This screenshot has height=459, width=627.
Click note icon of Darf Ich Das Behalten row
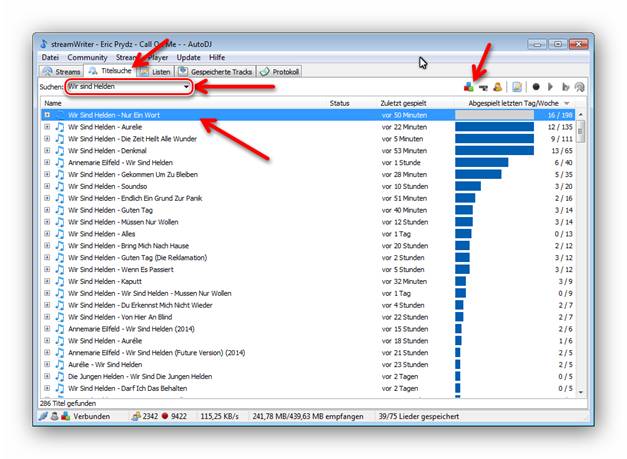(60, 388)
